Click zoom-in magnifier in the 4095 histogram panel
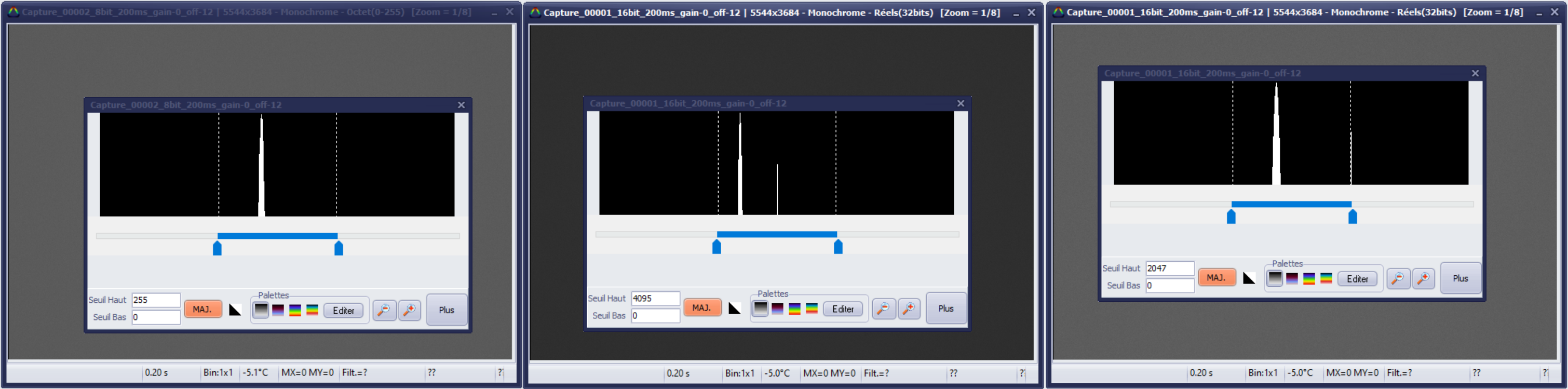This screenshot has width=1568, height=389. point(909,309)
